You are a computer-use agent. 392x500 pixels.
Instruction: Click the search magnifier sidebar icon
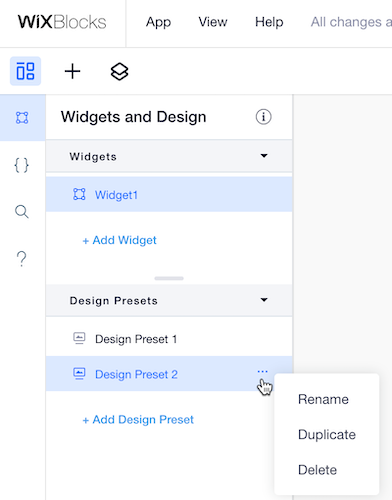(x=22, y=212)
